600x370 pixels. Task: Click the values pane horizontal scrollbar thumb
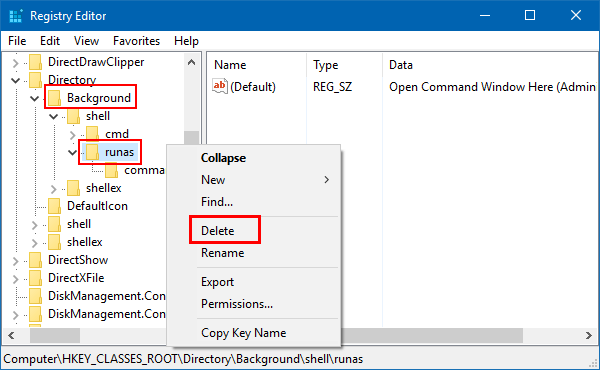432,336
